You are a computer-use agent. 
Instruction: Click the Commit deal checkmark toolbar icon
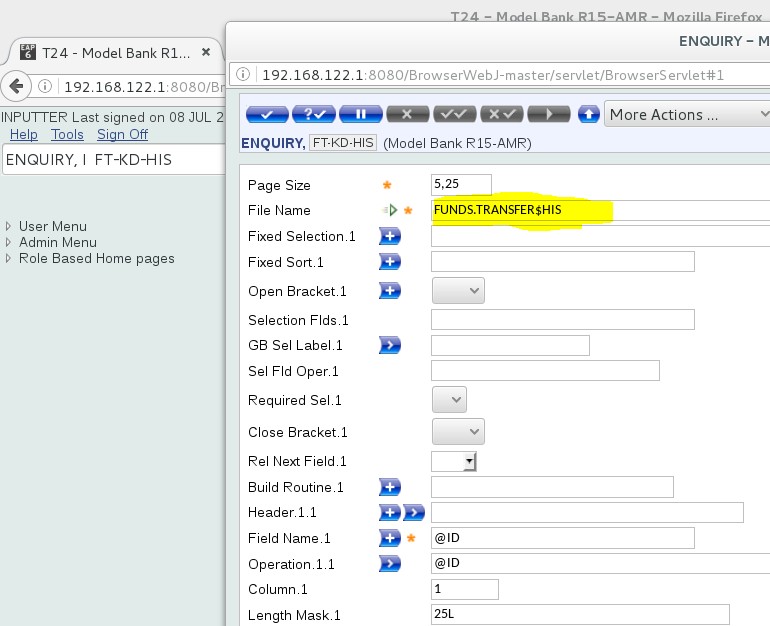tap(267, 114)
